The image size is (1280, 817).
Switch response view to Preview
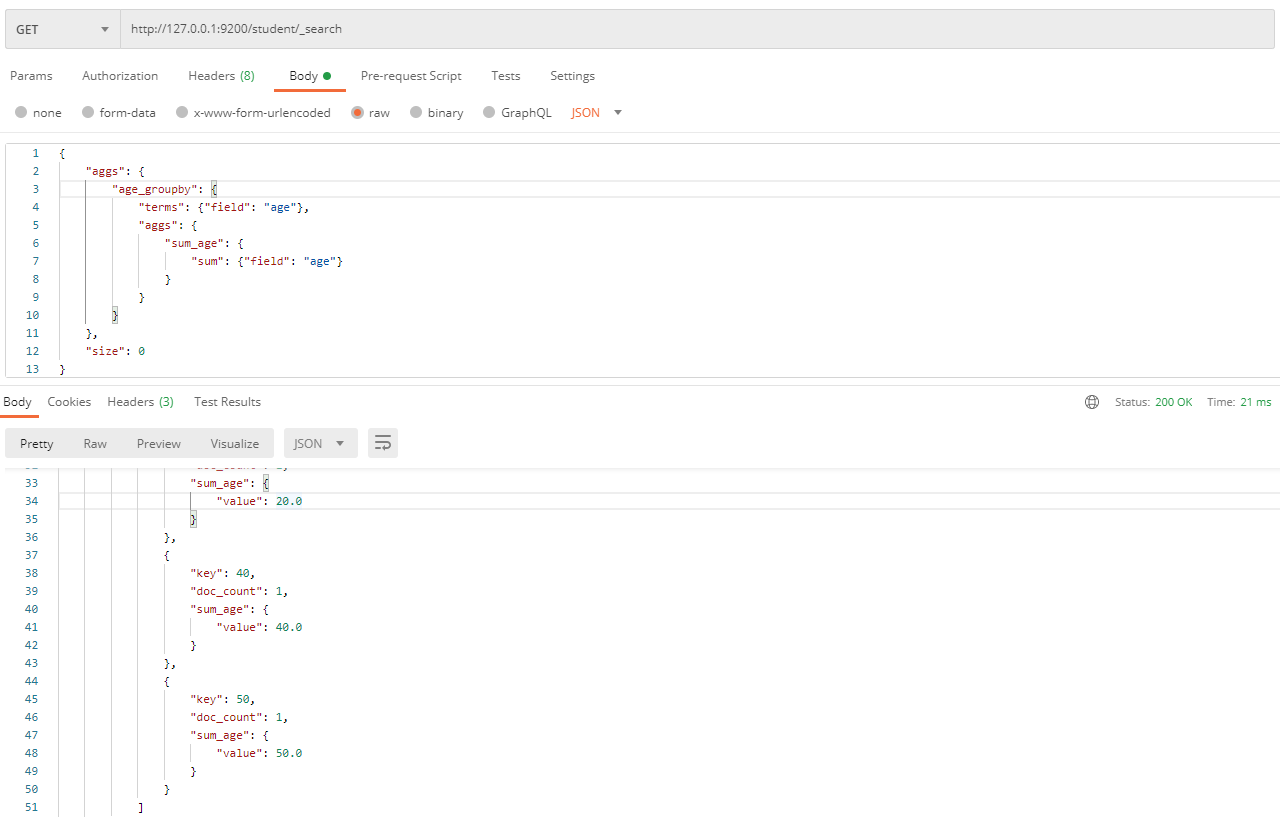(159, 444)
